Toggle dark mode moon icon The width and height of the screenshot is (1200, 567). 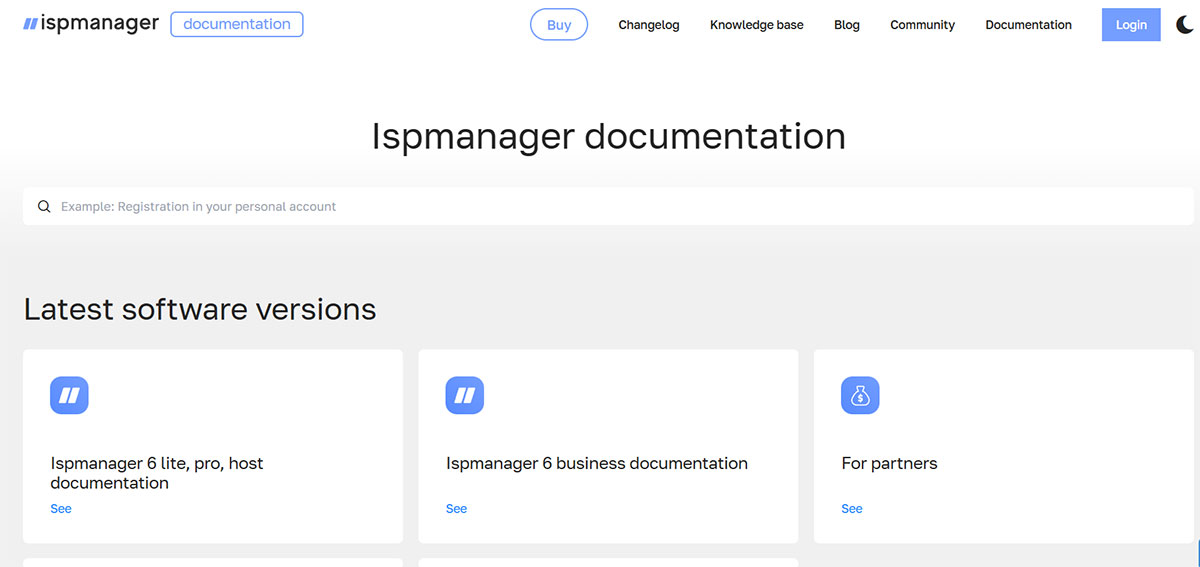pos(1185,25)
